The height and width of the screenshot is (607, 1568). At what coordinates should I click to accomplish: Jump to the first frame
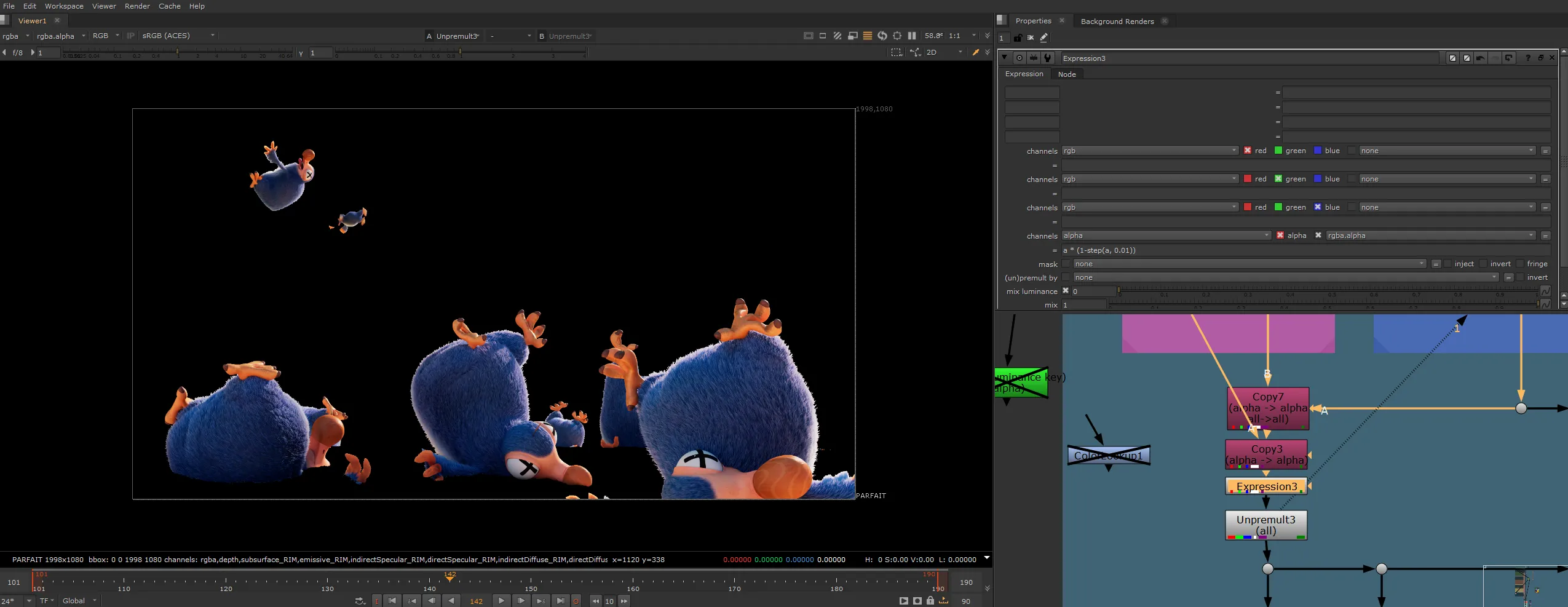click(x=392, y=601)
